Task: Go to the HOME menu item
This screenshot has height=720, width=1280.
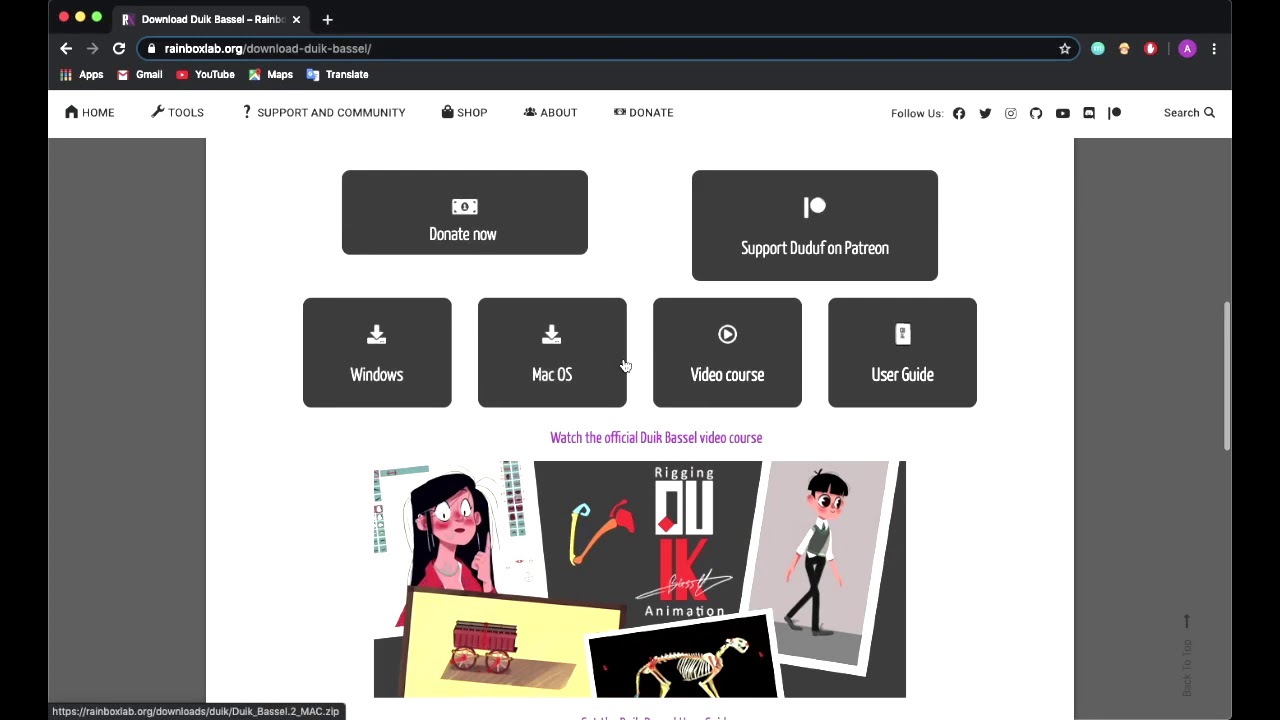Action: tap(90, 112)
